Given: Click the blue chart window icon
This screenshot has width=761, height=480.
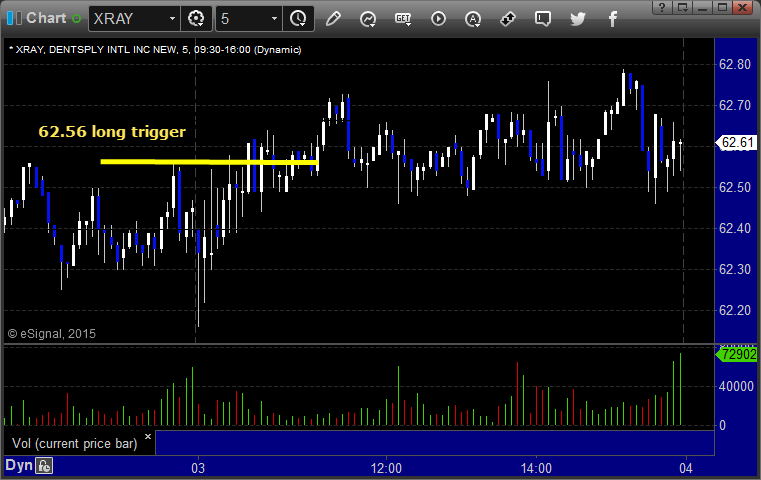Looking at the screenshot, I should coord(14,18).
